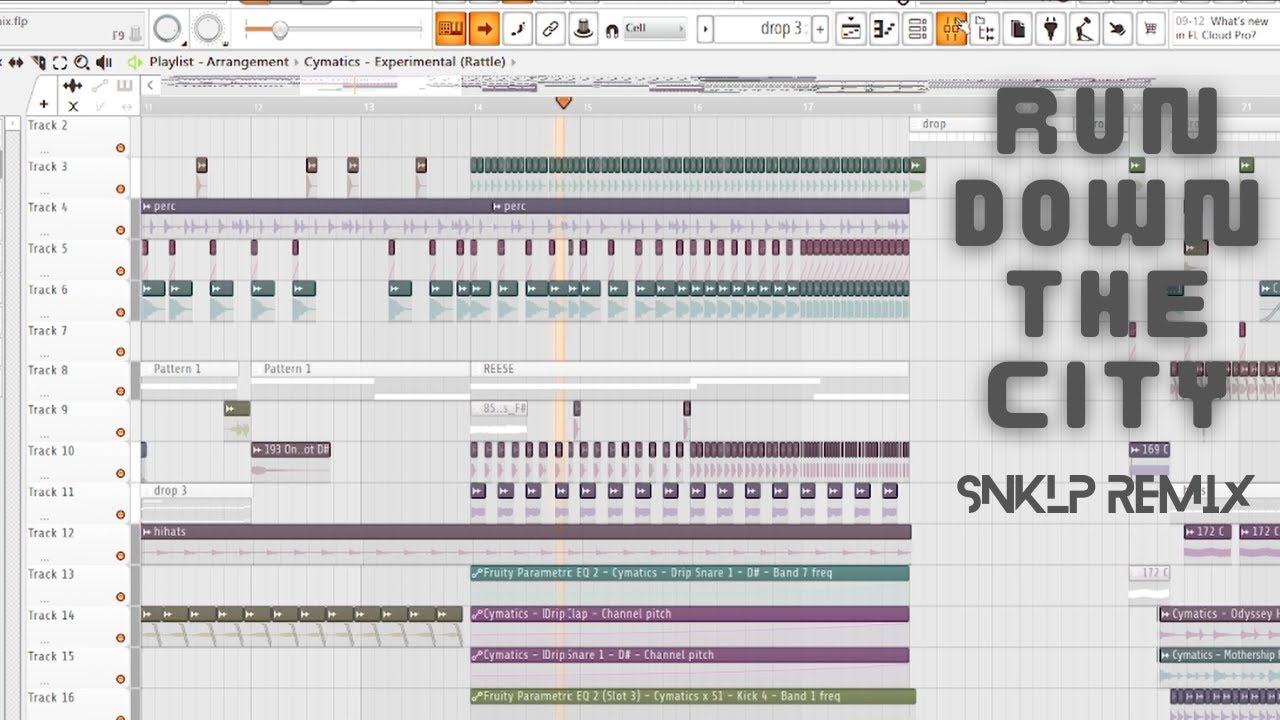Viewport: 1280px width, 720px height.
Task: Open pattern selector arrow left of drop 3
Action: 705,29
